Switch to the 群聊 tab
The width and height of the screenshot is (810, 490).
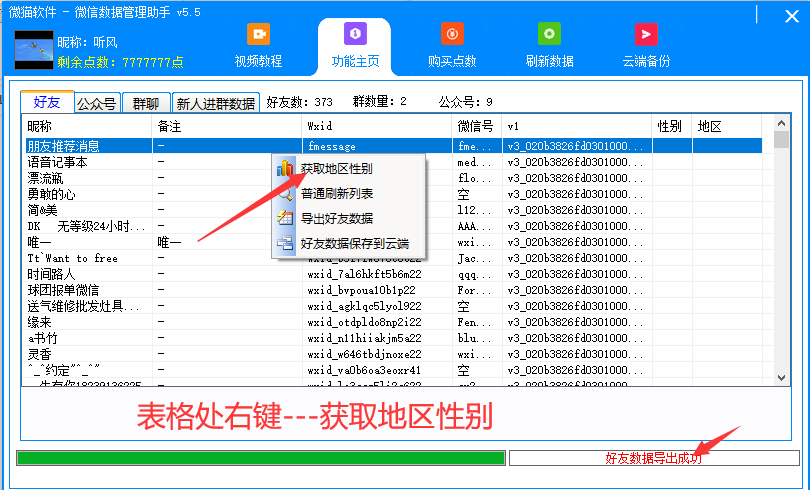point(146,103)
